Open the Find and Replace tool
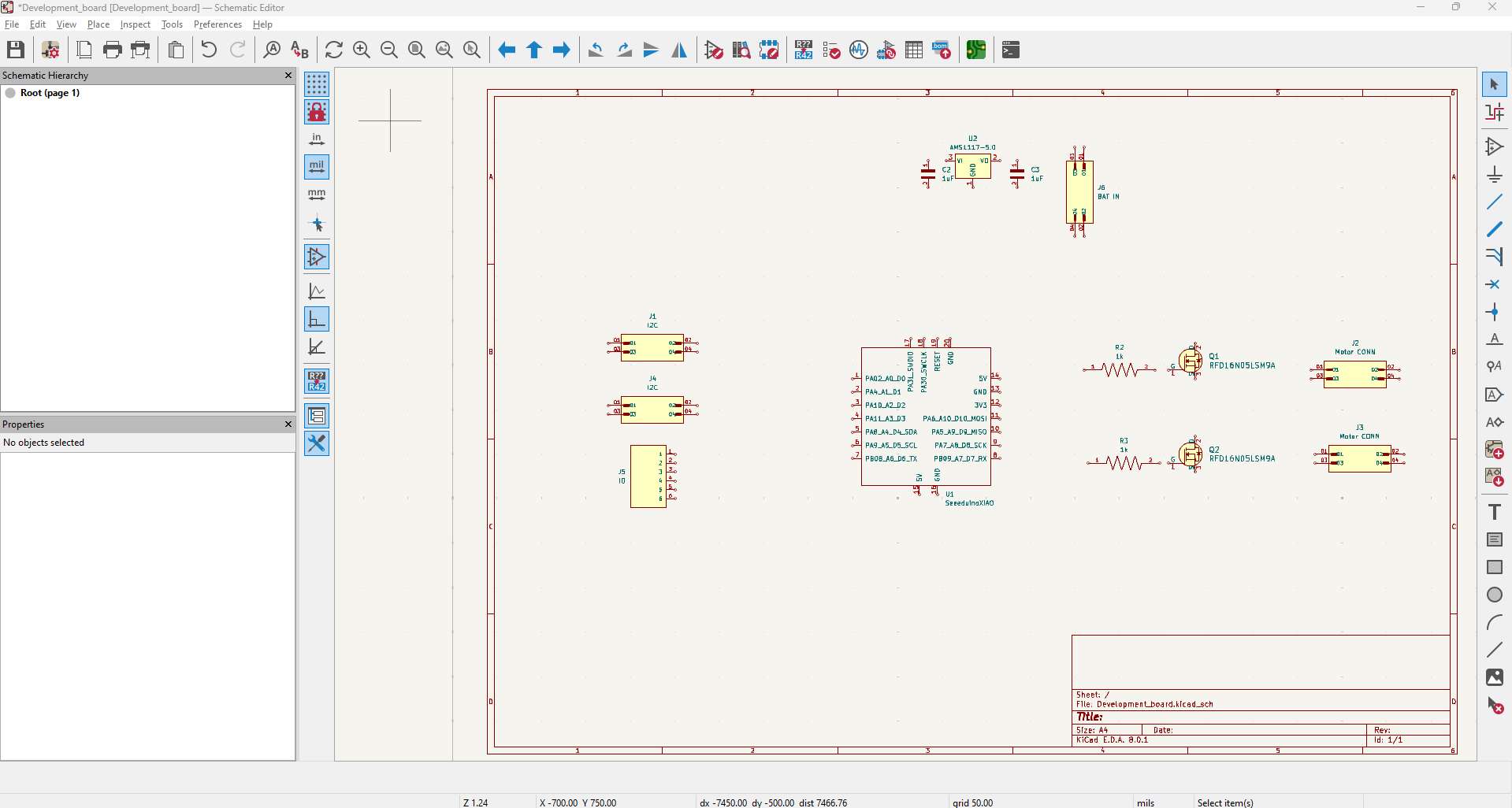 coord(300,50)
